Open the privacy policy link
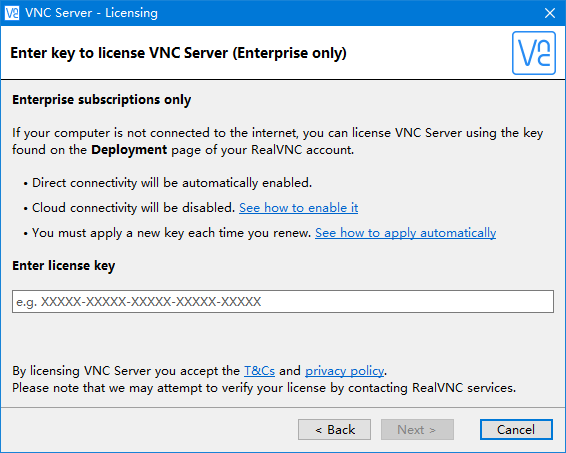This screenshot has width=566, height=453. pos(344,371)
